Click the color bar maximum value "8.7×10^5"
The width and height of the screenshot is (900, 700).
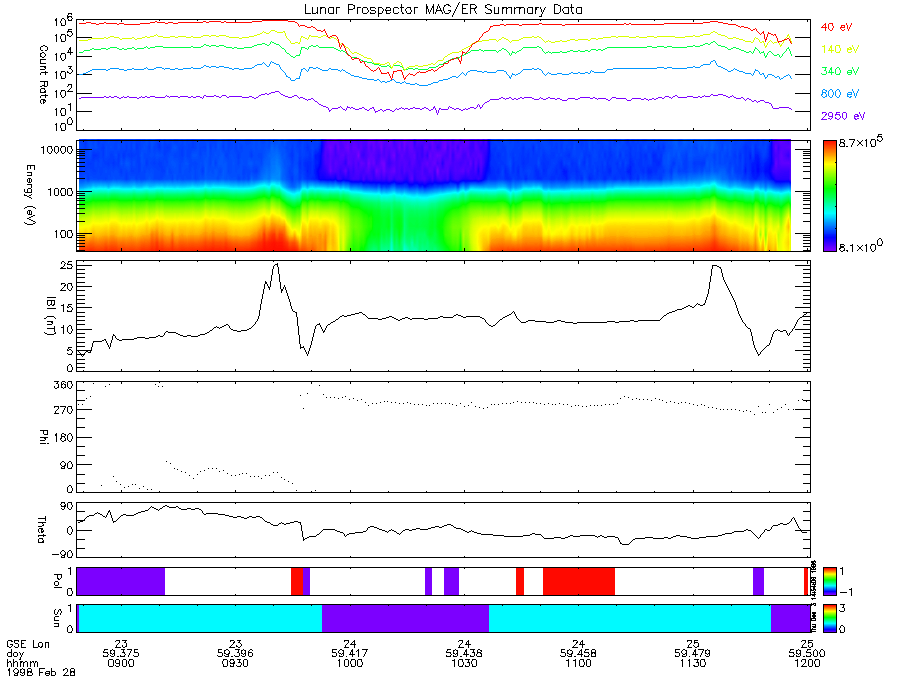pyautogui.click(x=860, y=141)
